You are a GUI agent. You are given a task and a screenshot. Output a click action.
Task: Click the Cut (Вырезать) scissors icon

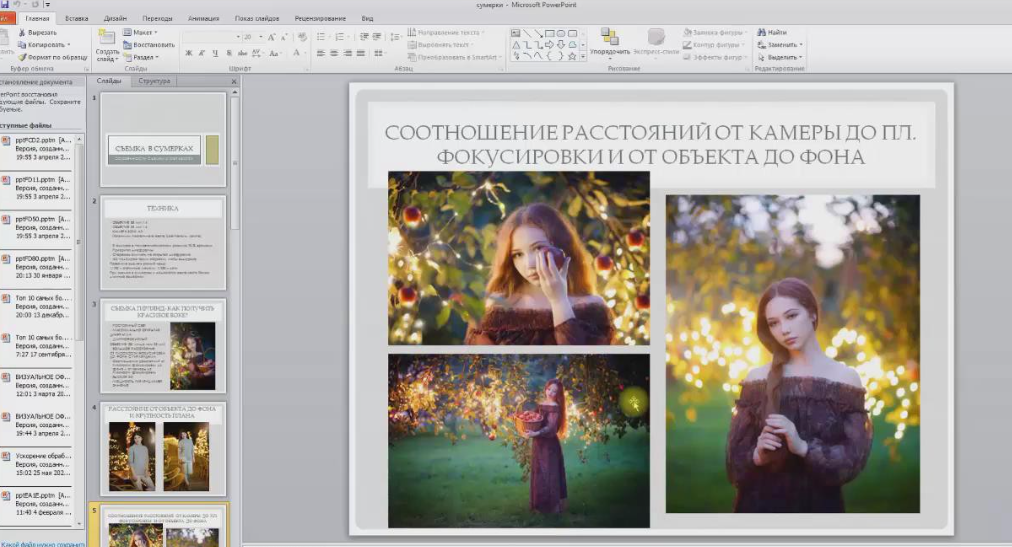click(x=21, y=32)
